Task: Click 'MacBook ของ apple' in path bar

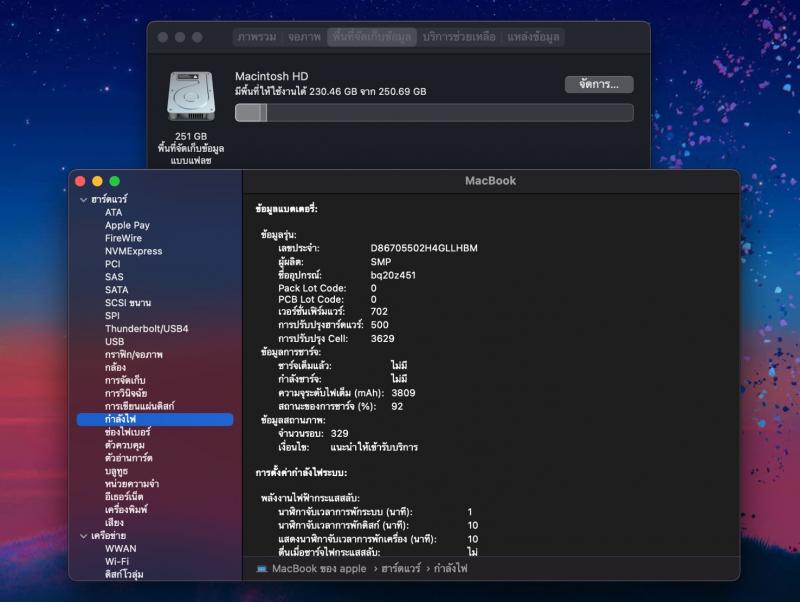Action: [x=319, y=568]
